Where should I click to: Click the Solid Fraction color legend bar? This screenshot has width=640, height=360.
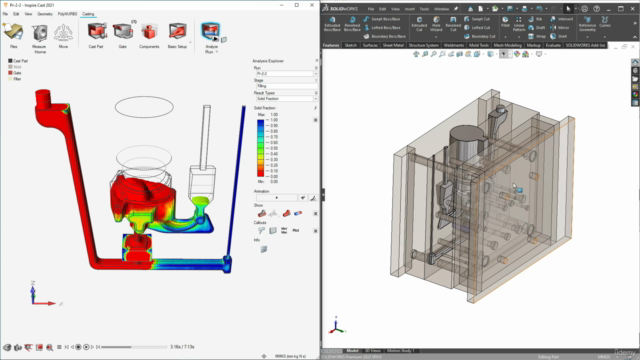[x=260, y=148]
